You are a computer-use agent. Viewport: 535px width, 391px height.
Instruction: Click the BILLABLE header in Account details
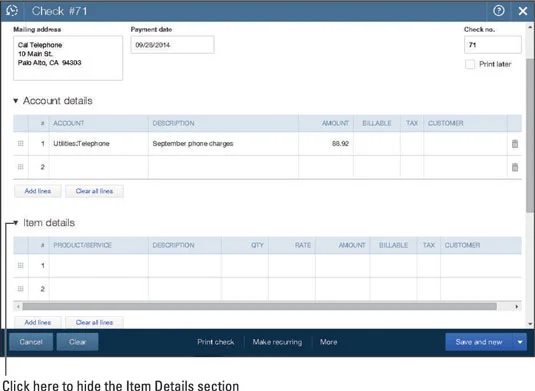tap(377, 123)
